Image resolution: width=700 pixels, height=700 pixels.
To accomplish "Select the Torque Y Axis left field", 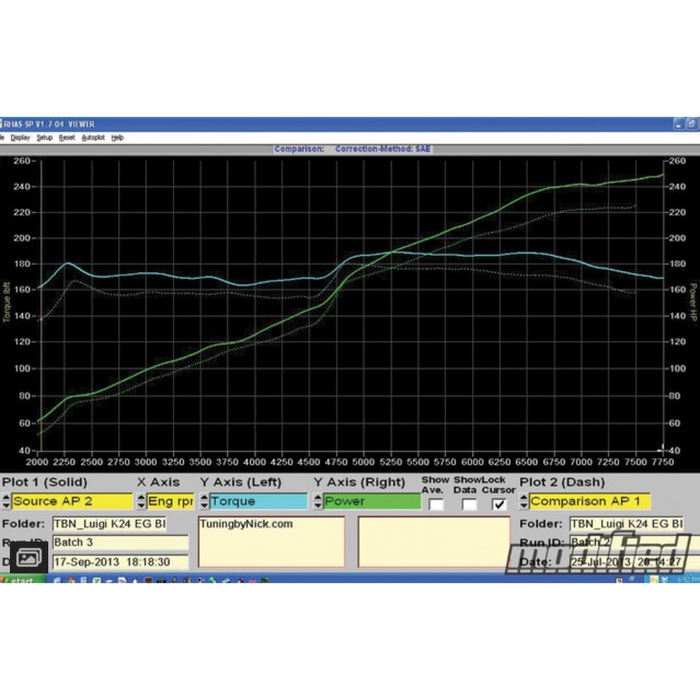I will (x=258, y=501).
